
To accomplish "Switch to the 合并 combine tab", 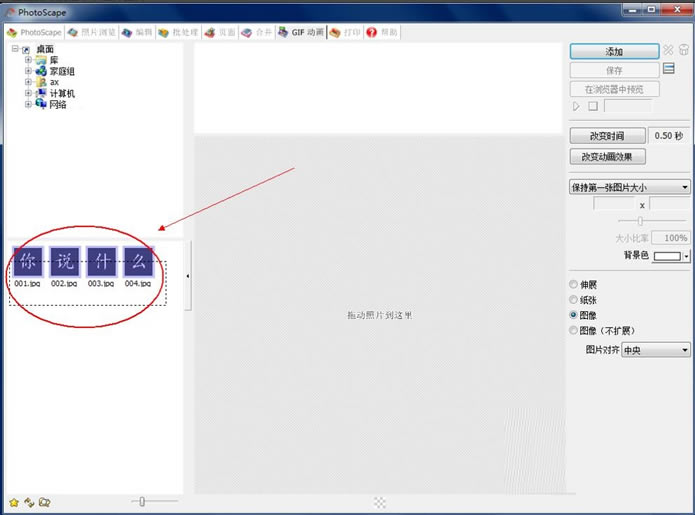I will pos(257,32).
